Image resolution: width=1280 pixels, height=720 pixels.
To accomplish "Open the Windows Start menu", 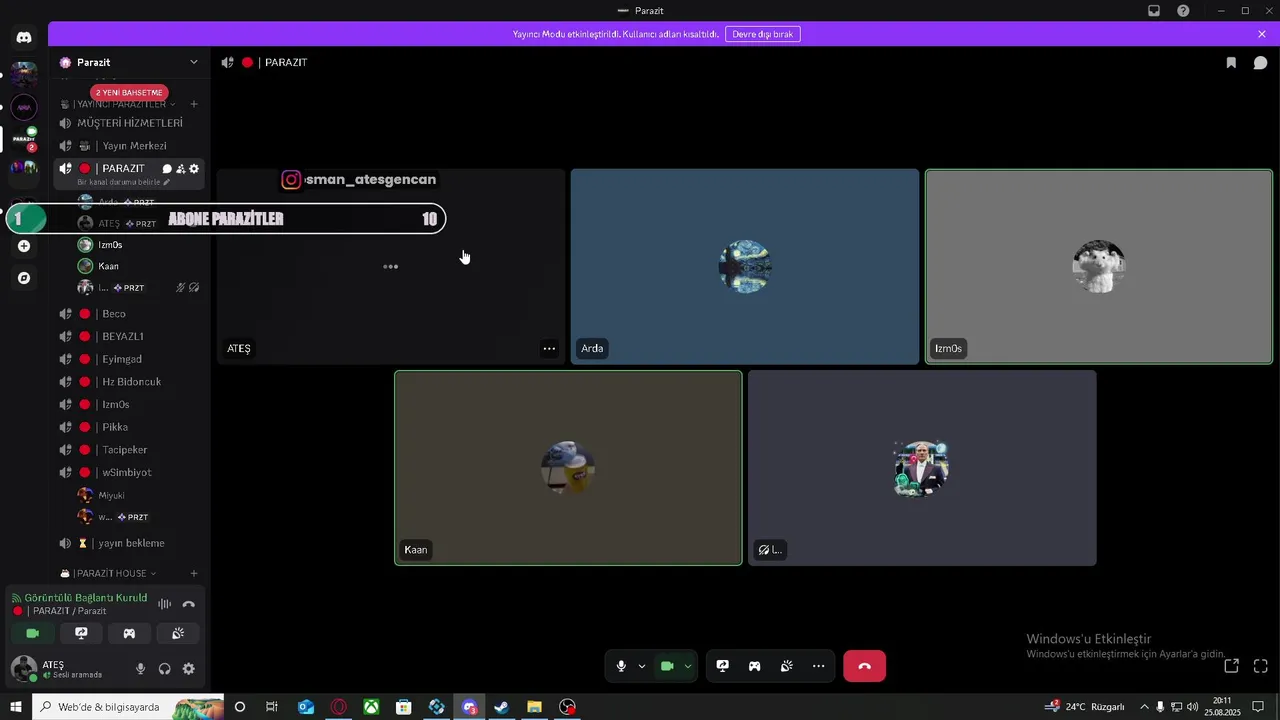I will pyautogui.click(x=15, y=707).
